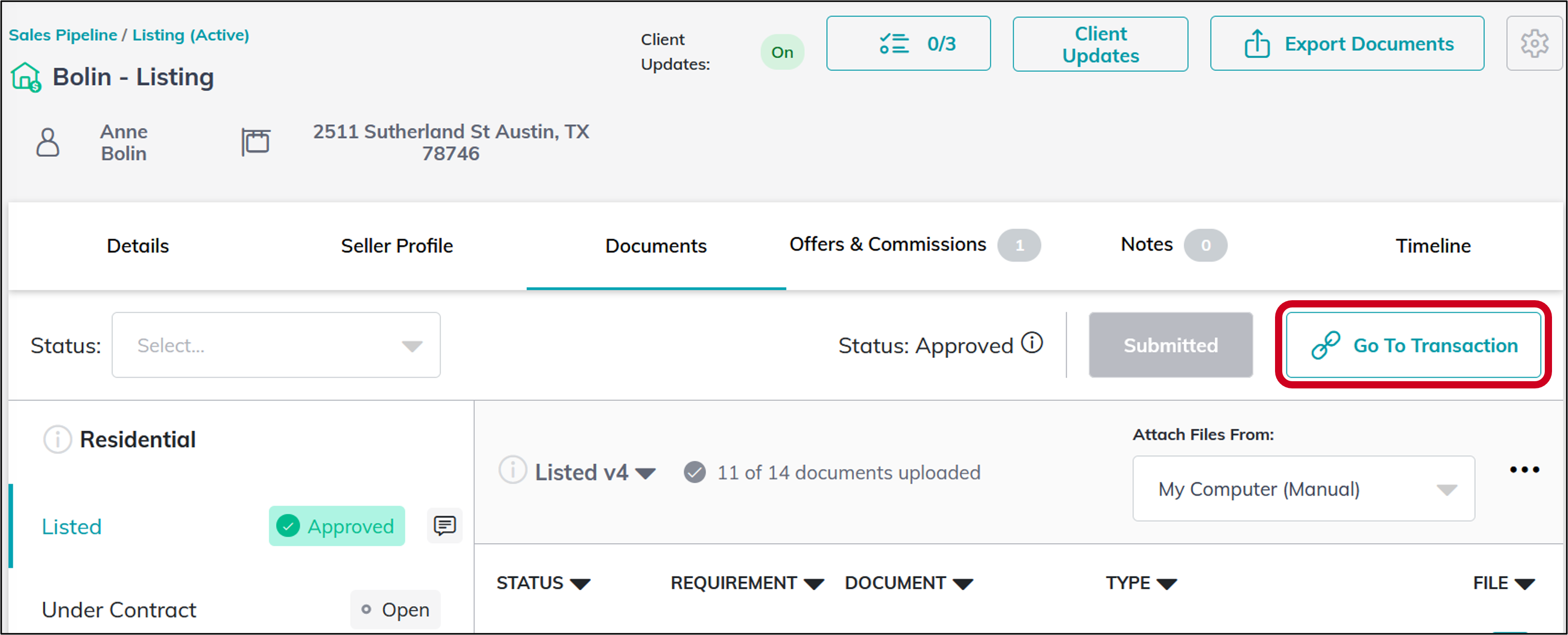Click the person icon next to Anne Bolin
The height and width of the screenshot is (635, 1568).
coord(47,142)
